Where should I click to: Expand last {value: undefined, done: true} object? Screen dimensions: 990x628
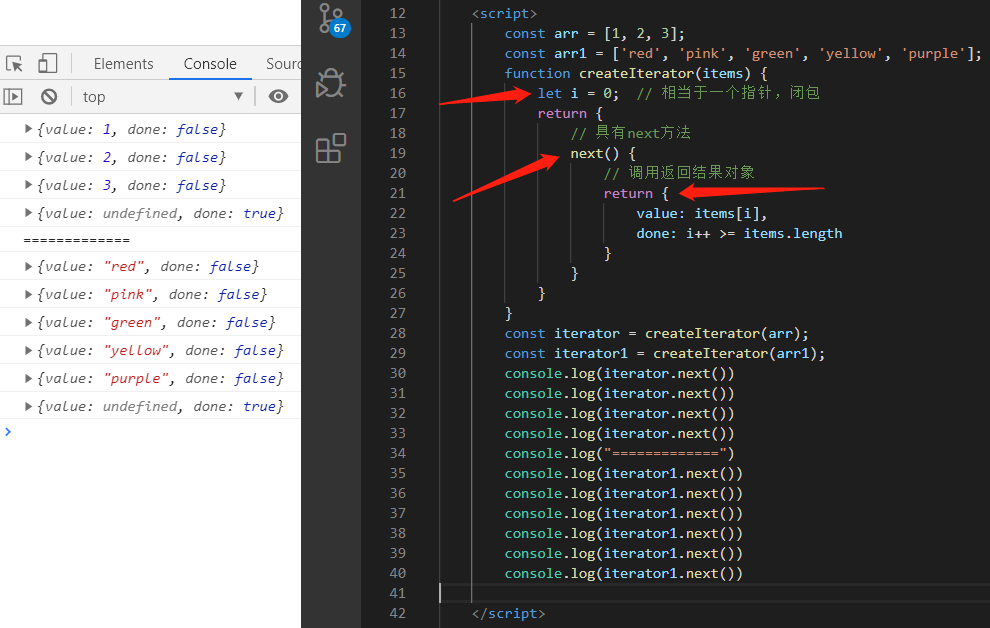click(x=28, y=406)
